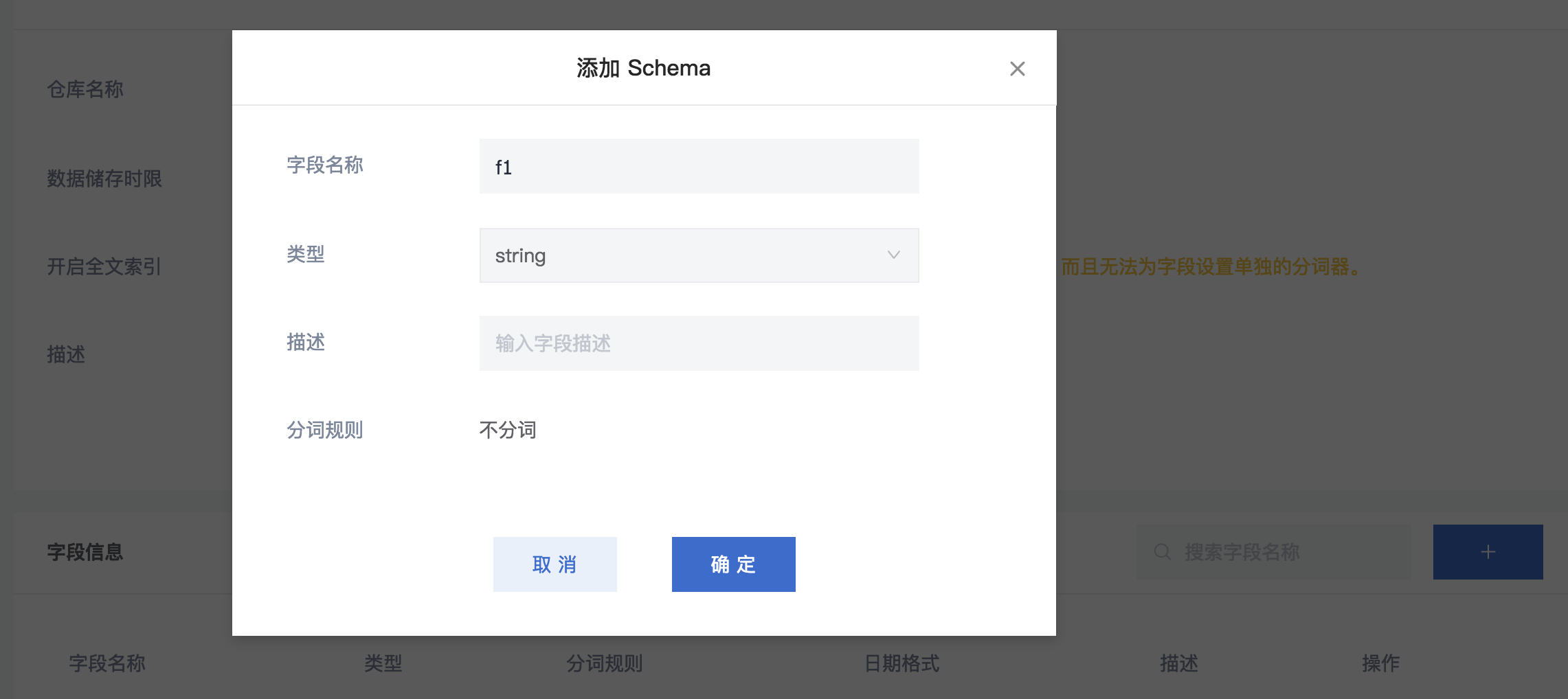Select the 日期格式 table column header
Screen dimensions: 1568x699
901,663
